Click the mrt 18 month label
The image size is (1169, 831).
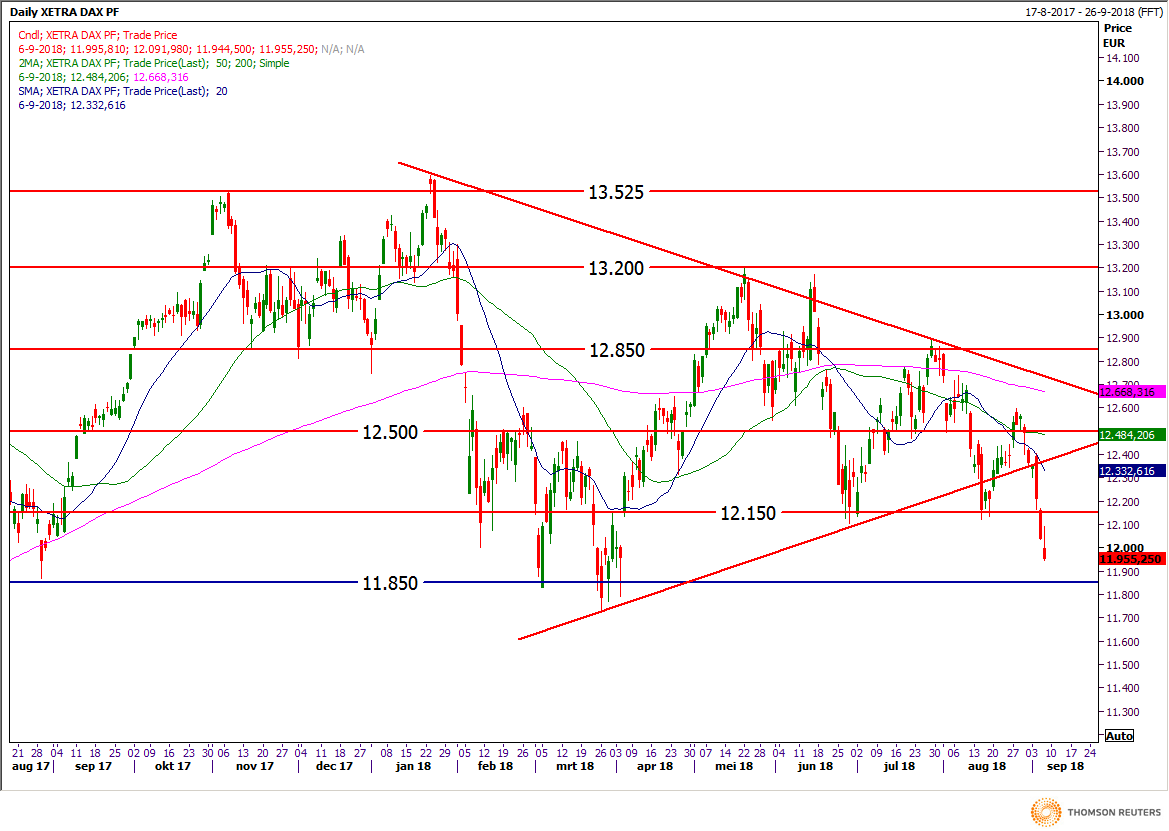[576, 766]
